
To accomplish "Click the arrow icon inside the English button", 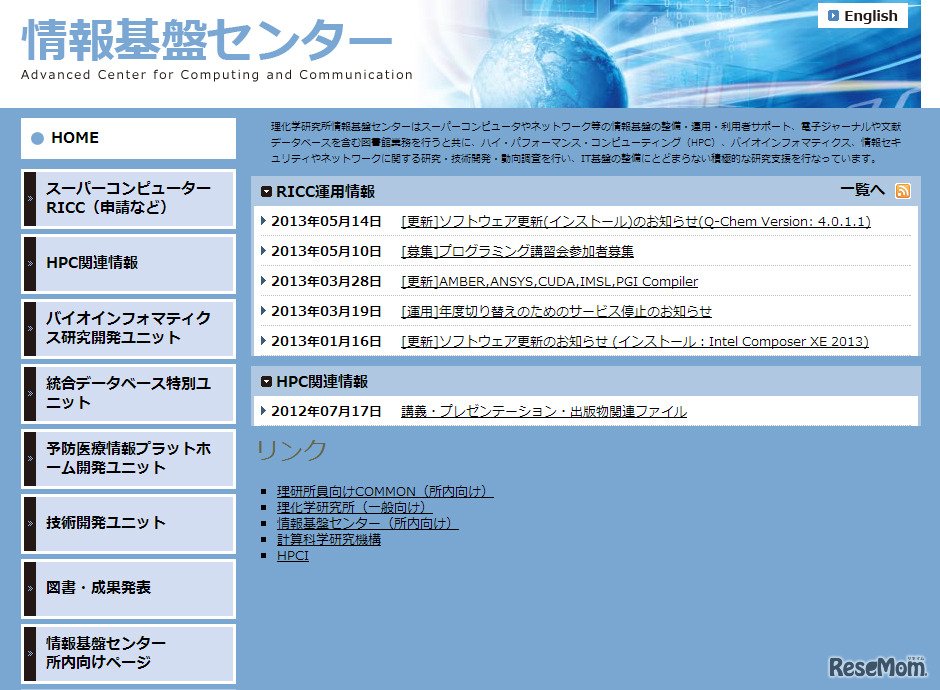I will point(832,16).
